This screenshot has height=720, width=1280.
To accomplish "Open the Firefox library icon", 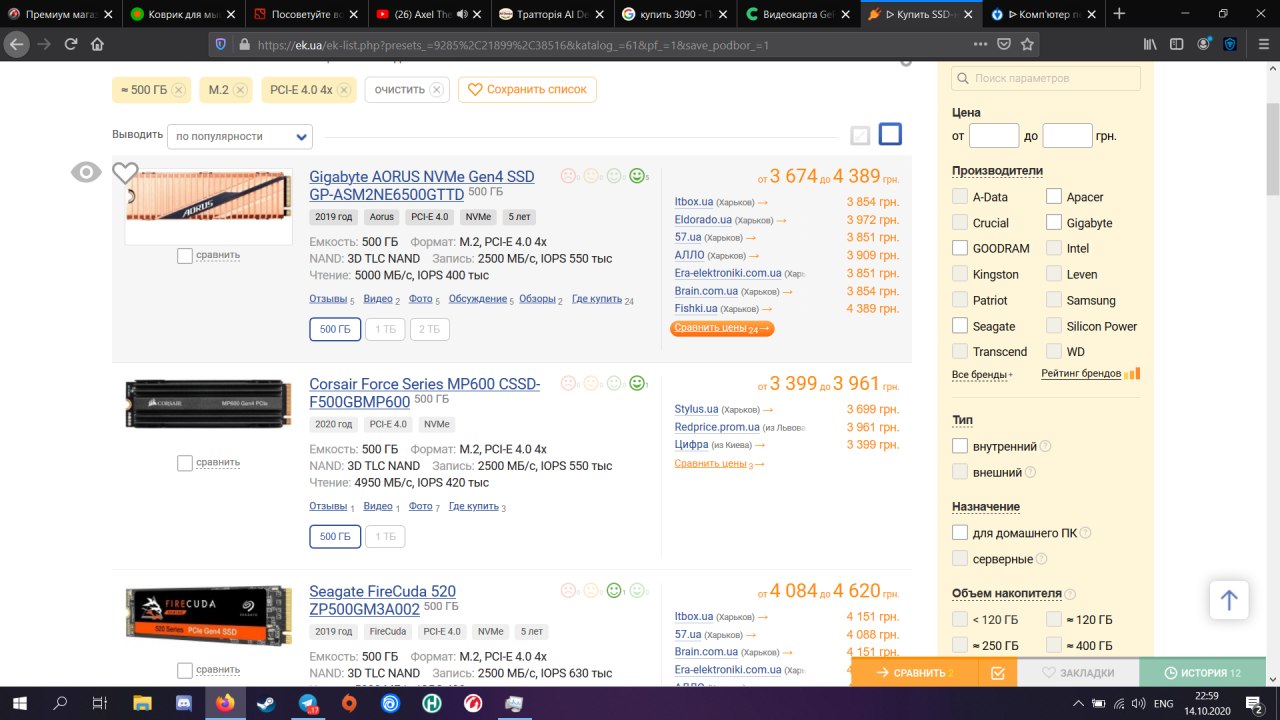I will tap(1151, 44).
